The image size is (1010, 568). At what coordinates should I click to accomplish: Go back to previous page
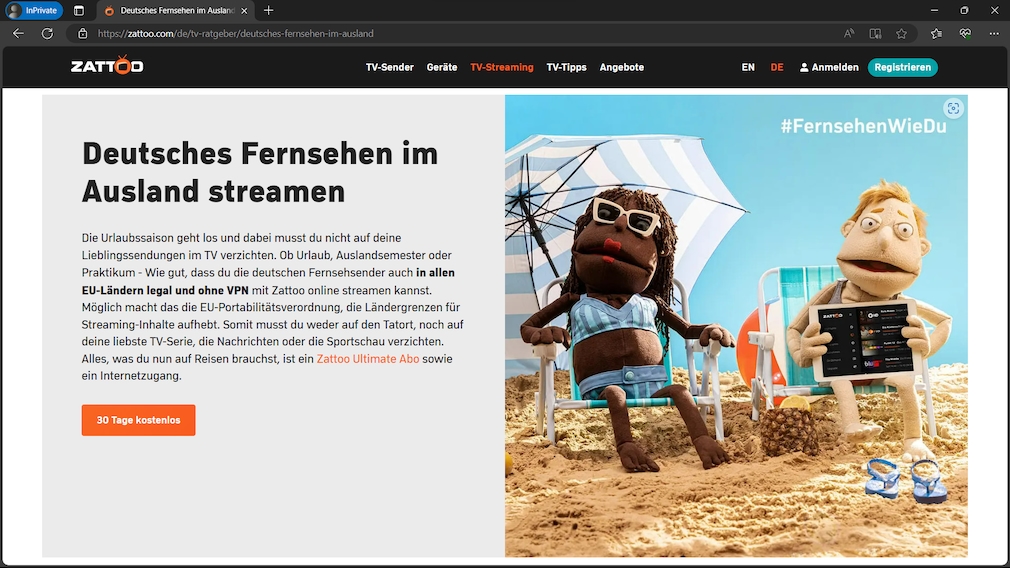click(18, 33)
